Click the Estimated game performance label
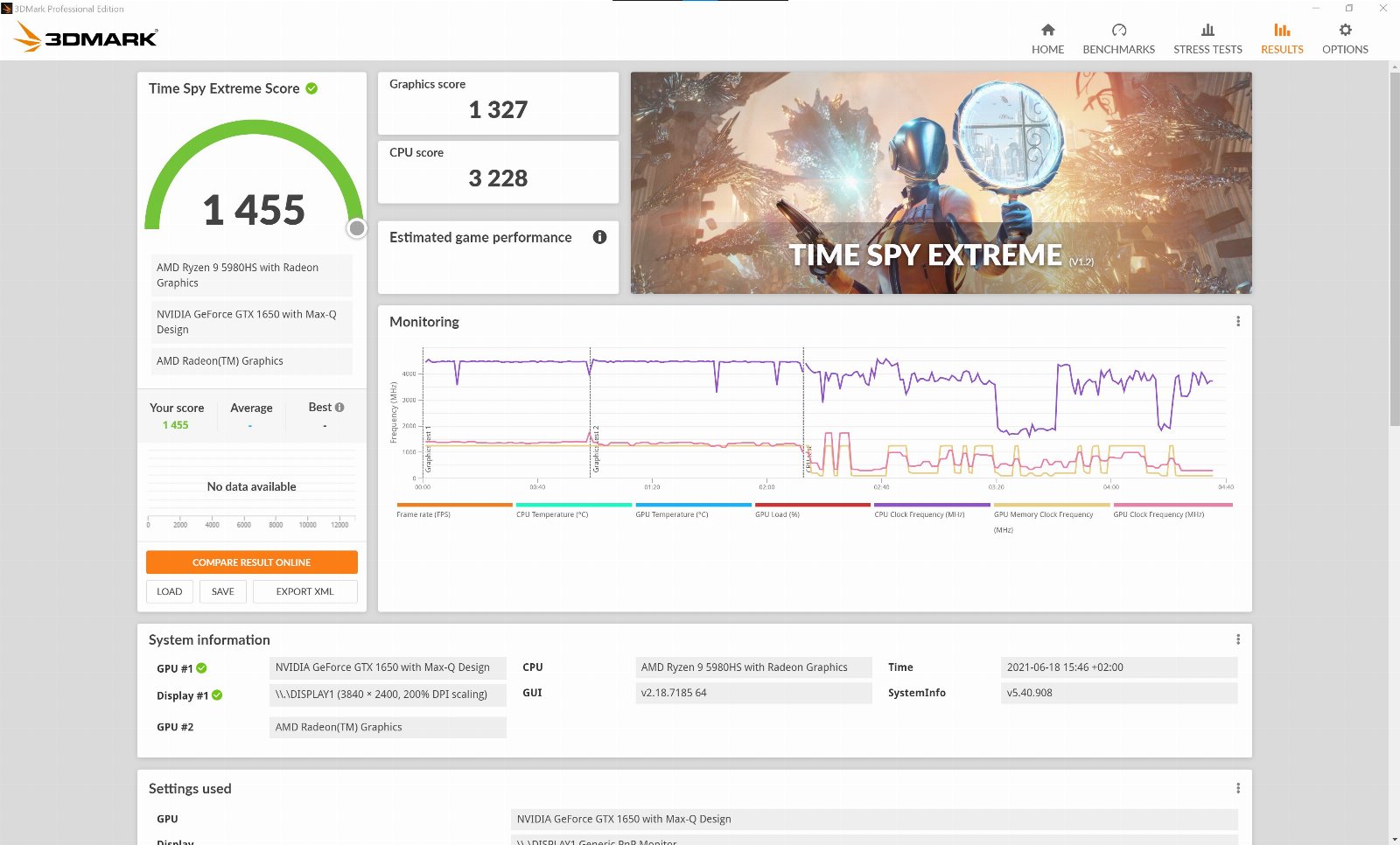 [480, 237]
